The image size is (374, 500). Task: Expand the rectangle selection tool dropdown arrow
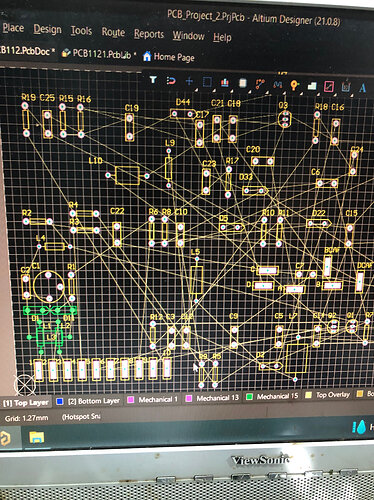214,90
